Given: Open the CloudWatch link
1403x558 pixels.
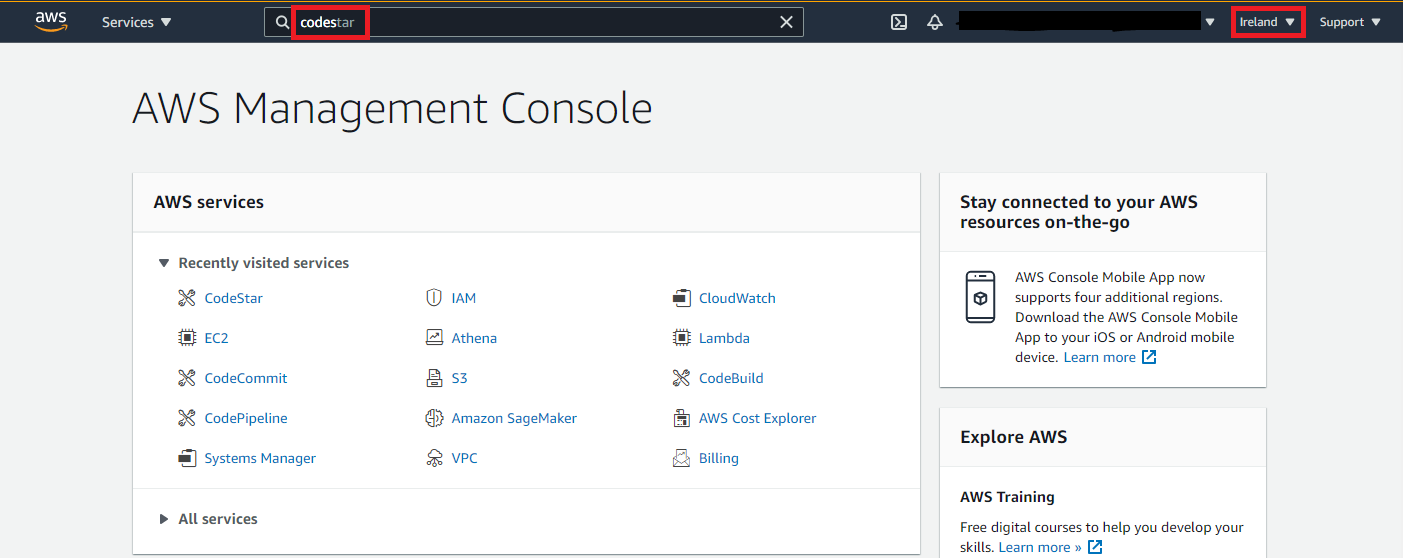Looking at the screenshot, I should click(x=737, y=298).
